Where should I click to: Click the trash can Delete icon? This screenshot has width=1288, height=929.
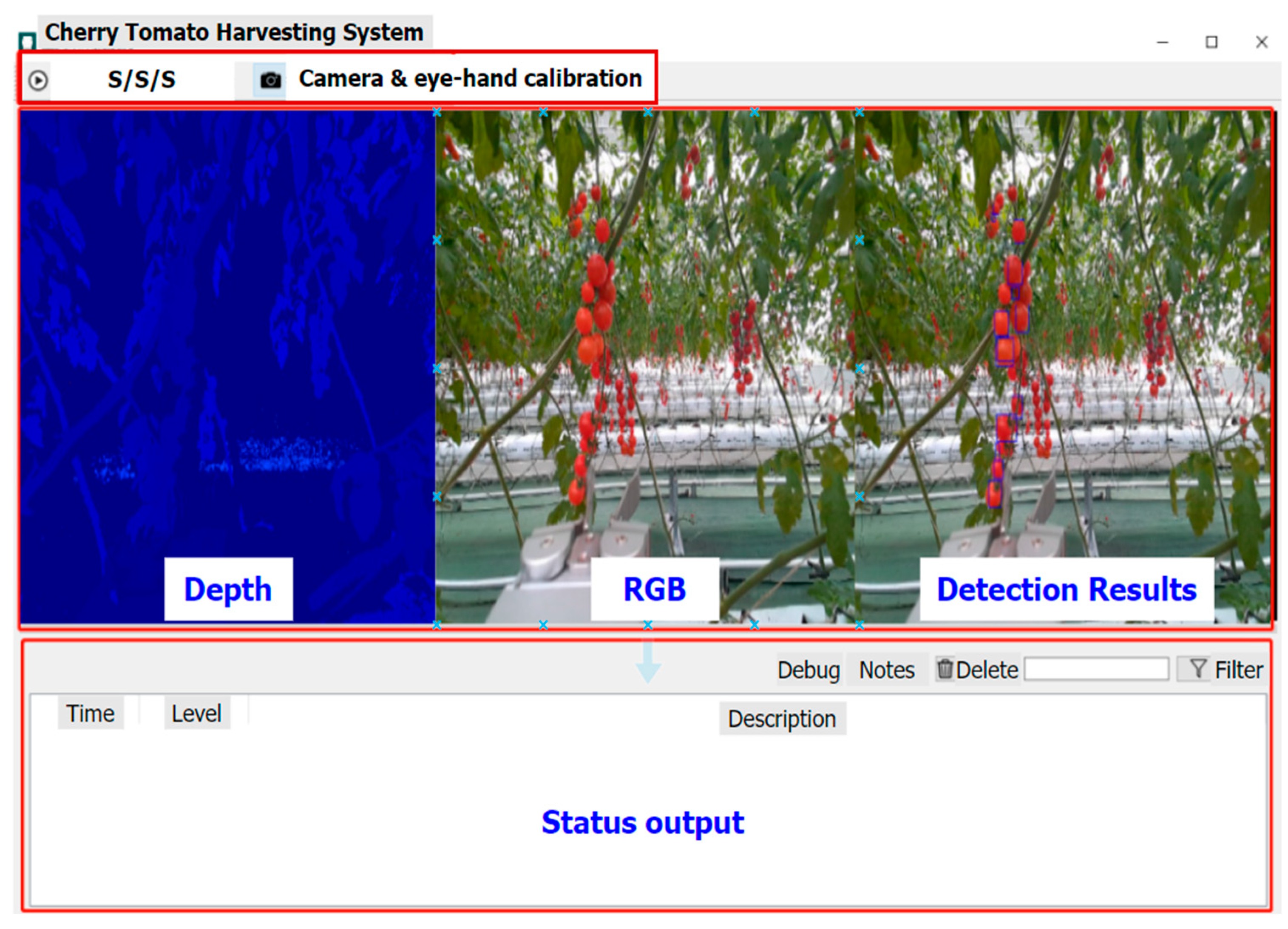coord(945,669)
